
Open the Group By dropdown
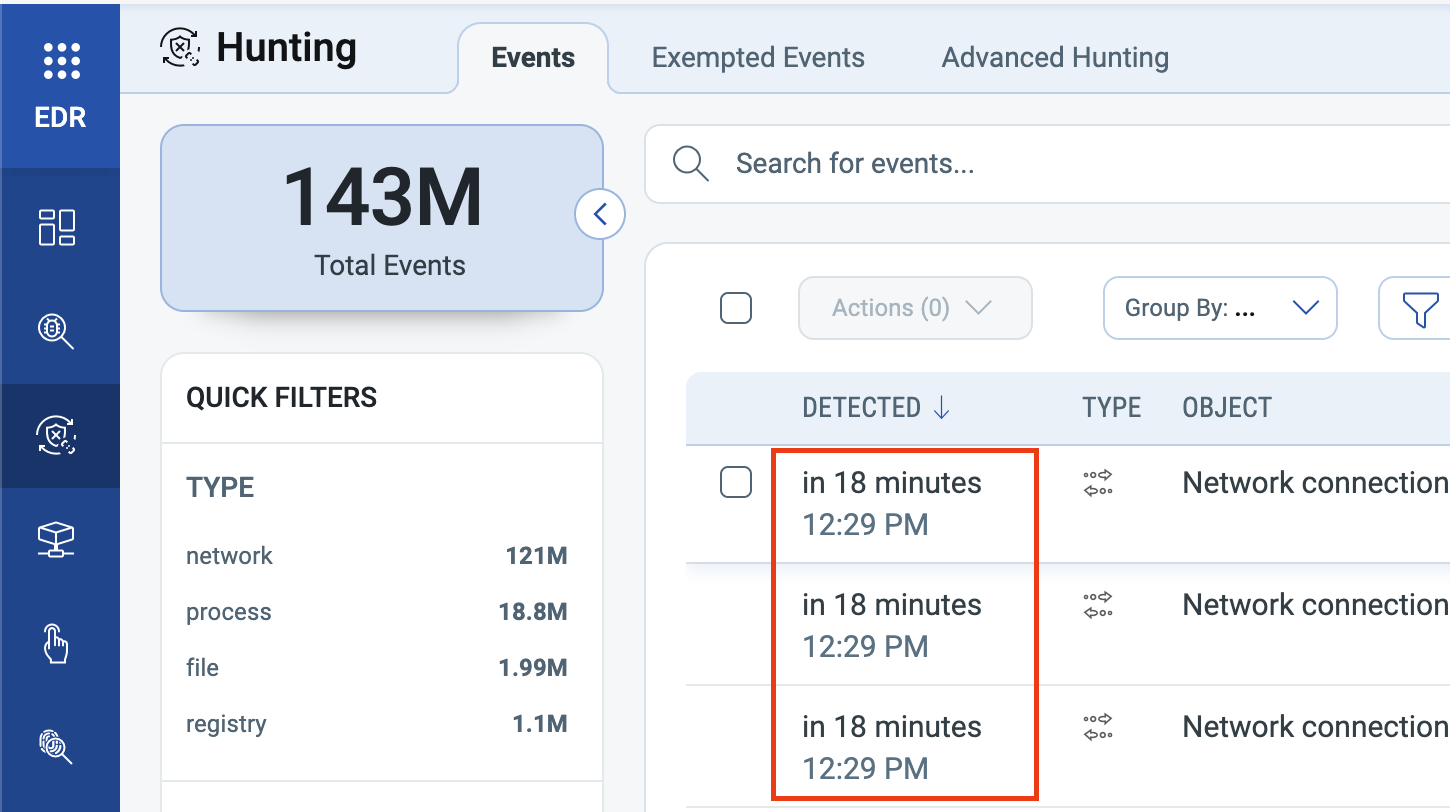coord(1220,308)
